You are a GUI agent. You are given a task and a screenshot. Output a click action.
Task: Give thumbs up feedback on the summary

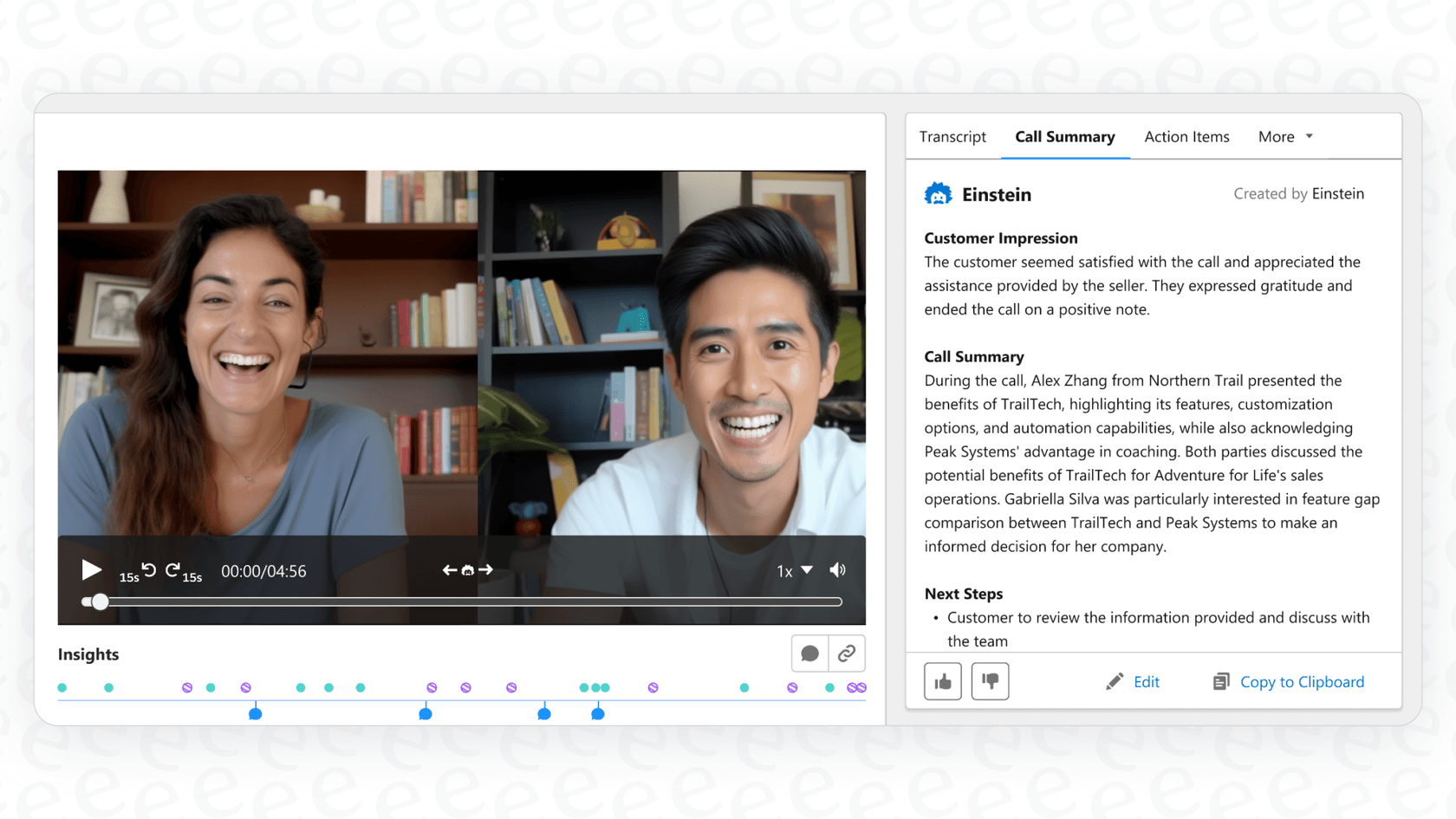[942, 681]
